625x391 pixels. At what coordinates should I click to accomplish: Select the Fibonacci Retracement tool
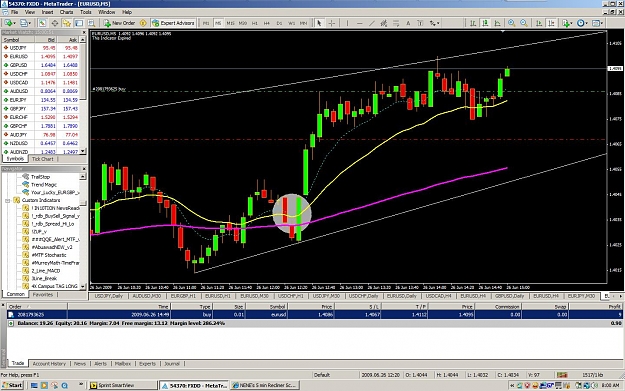[396, 23]
